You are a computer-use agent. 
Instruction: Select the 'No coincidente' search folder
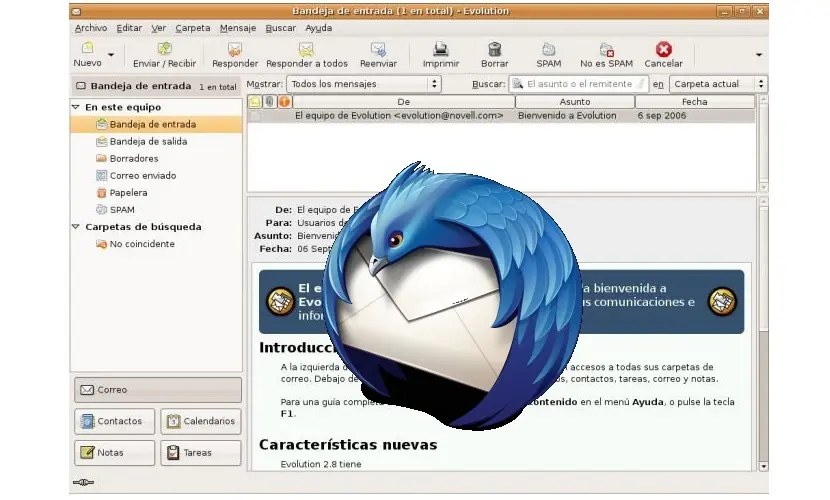(135, 244)
